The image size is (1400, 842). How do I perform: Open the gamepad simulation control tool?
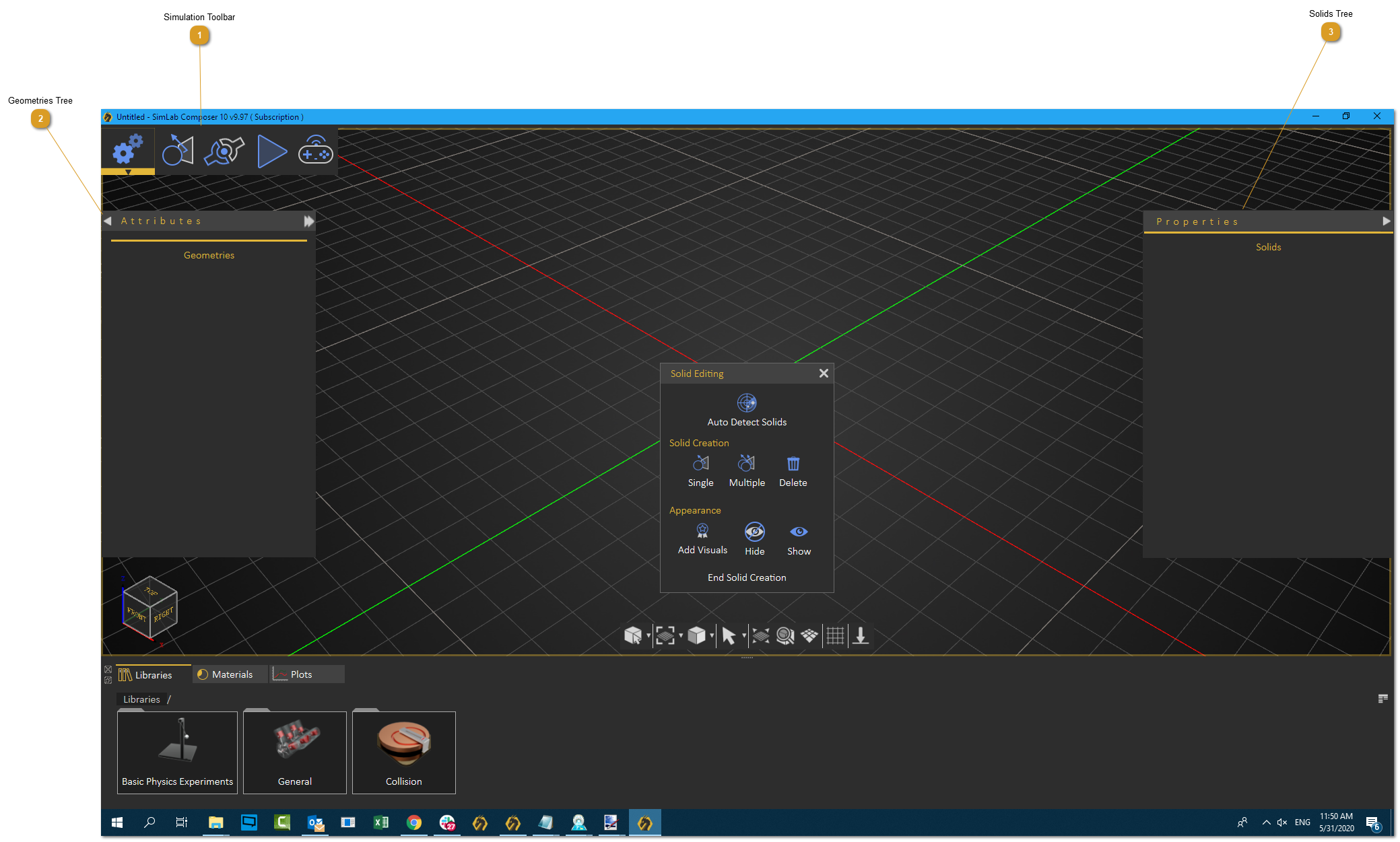315,151
